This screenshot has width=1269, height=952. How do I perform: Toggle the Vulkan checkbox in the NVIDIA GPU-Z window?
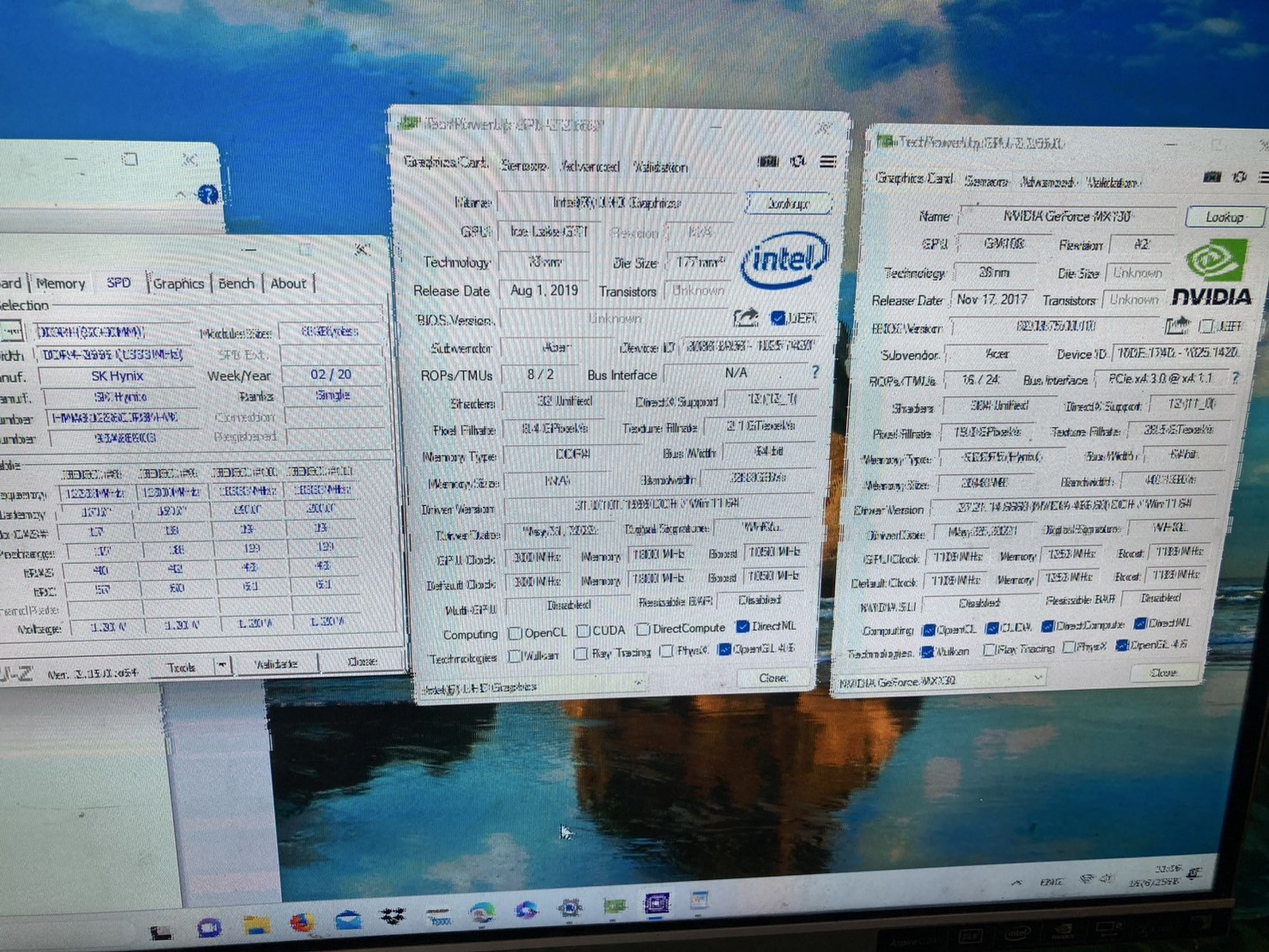point(926,652)
